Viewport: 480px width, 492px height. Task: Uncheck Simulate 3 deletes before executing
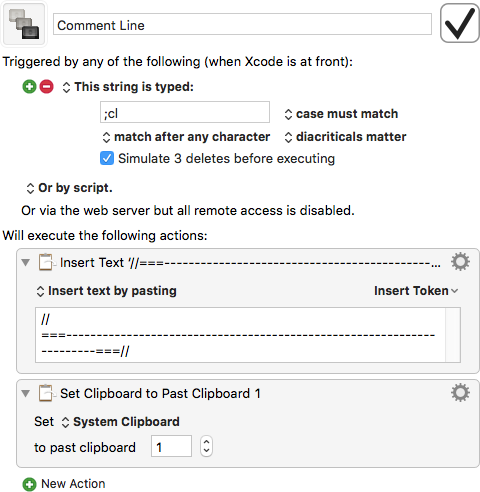pyautogui.click(x=107, y=158)
